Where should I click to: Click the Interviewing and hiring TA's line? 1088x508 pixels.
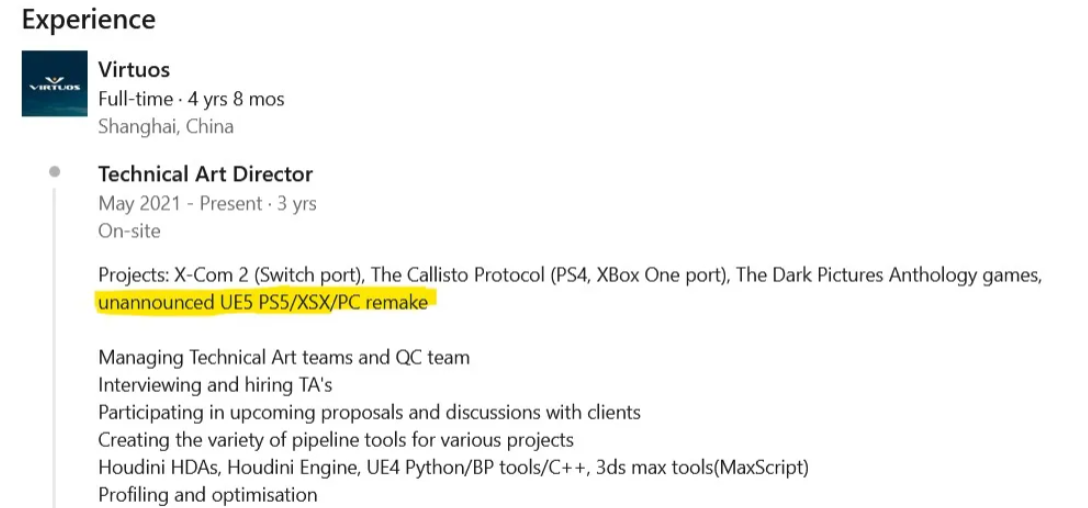215,384
